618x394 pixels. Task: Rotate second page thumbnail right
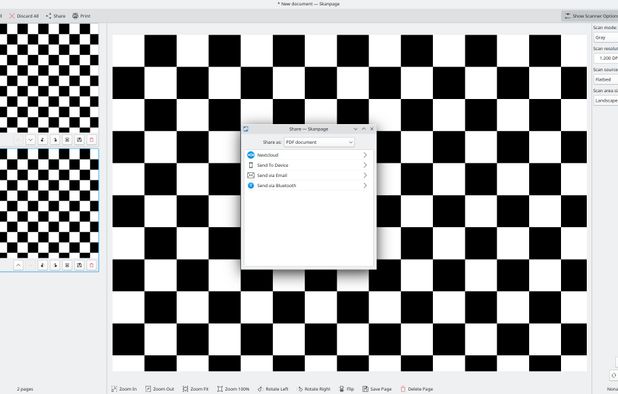pyautogui.click(x=55, y=265)
